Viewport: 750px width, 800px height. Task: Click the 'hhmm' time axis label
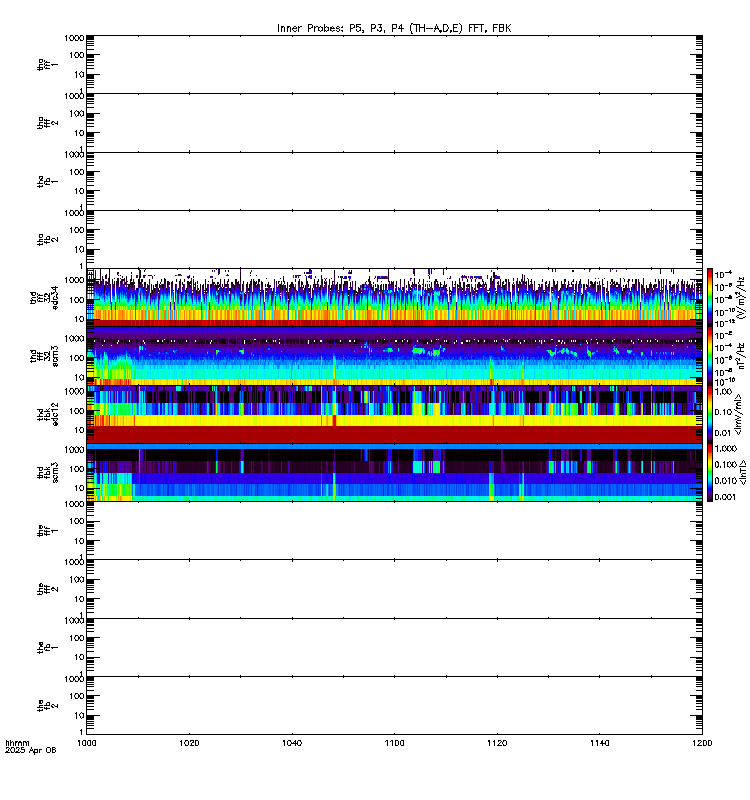[x=17, y=743]
